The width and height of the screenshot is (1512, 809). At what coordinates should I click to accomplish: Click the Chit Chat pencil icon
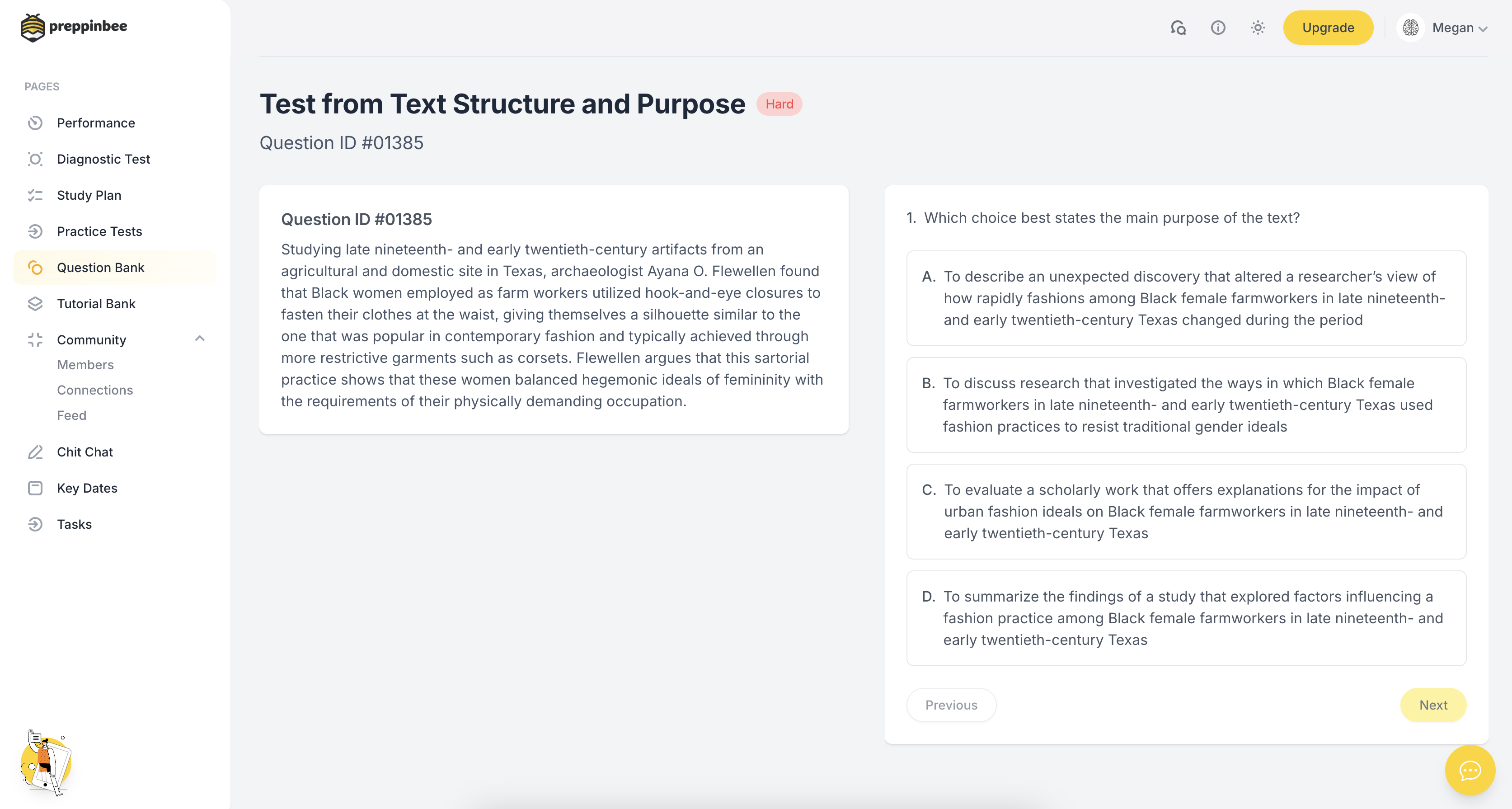pos(35,452)
